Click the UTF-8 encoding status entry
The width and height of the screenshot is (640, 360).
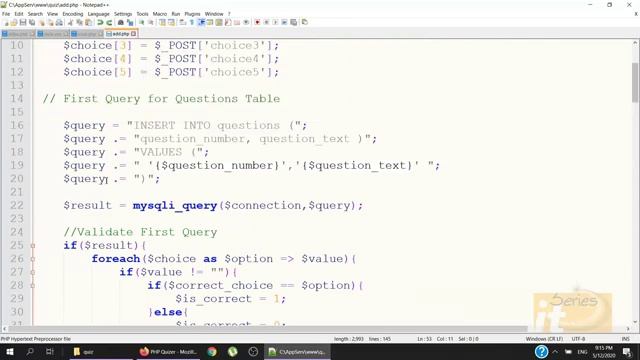click(x=578, y=339)
